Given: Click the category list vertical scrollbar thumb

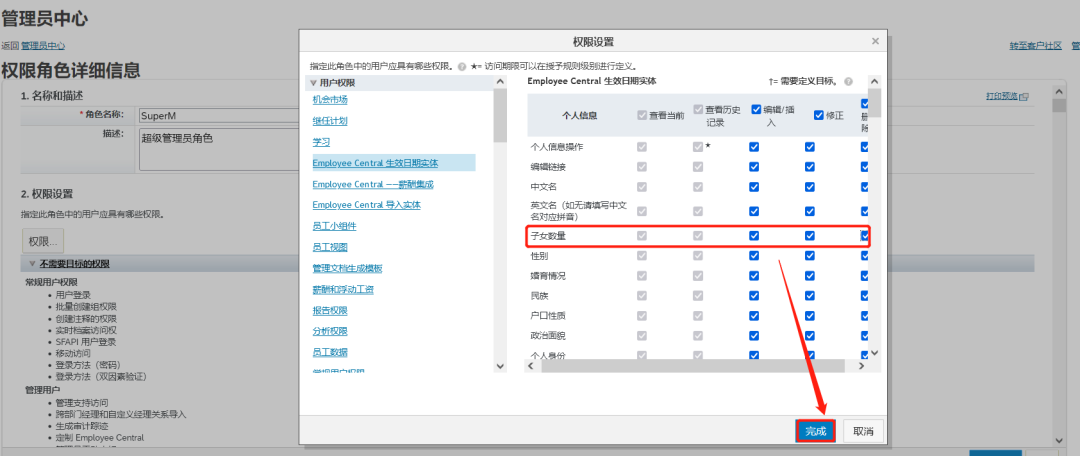Looking at the screenshot, I should 501,115.
